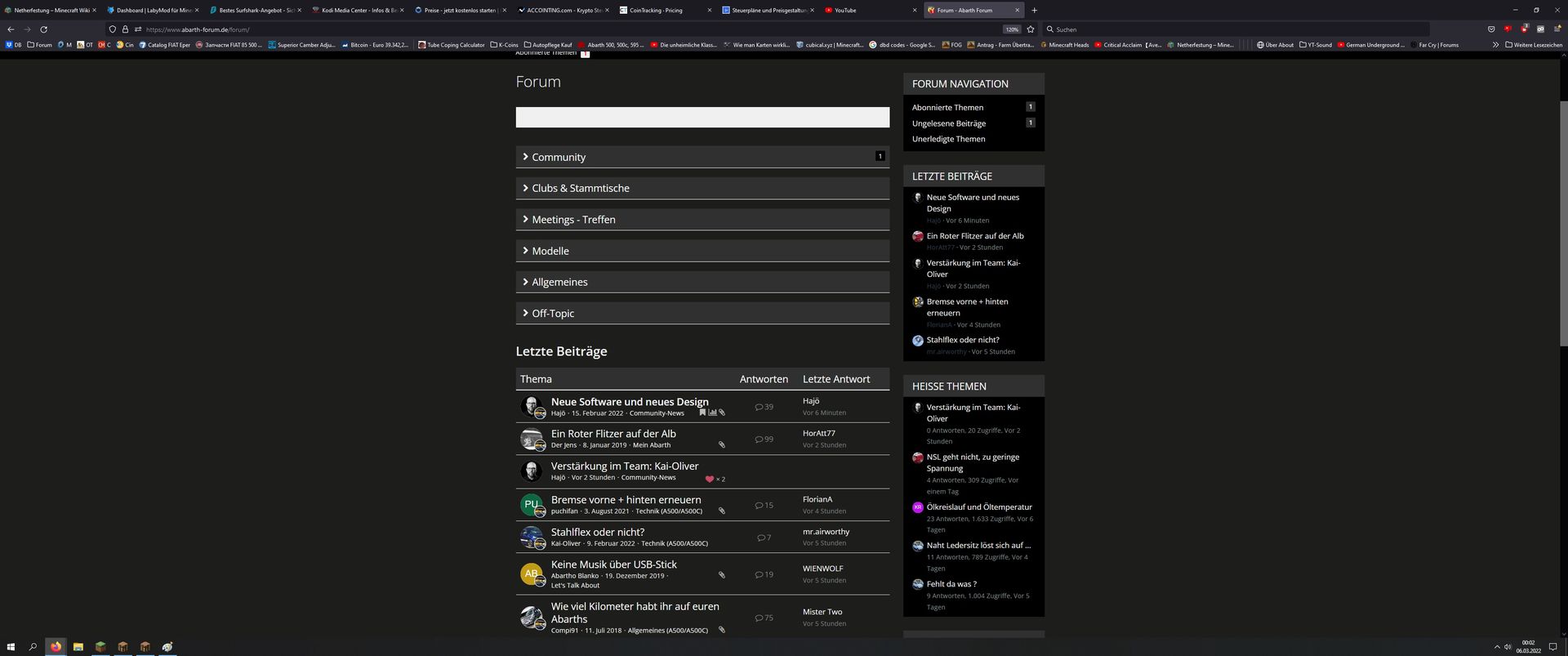This screenshot has width=1568, height=656.
Task: Click the reply bubble icon showing 99
Action: (759, 440)
